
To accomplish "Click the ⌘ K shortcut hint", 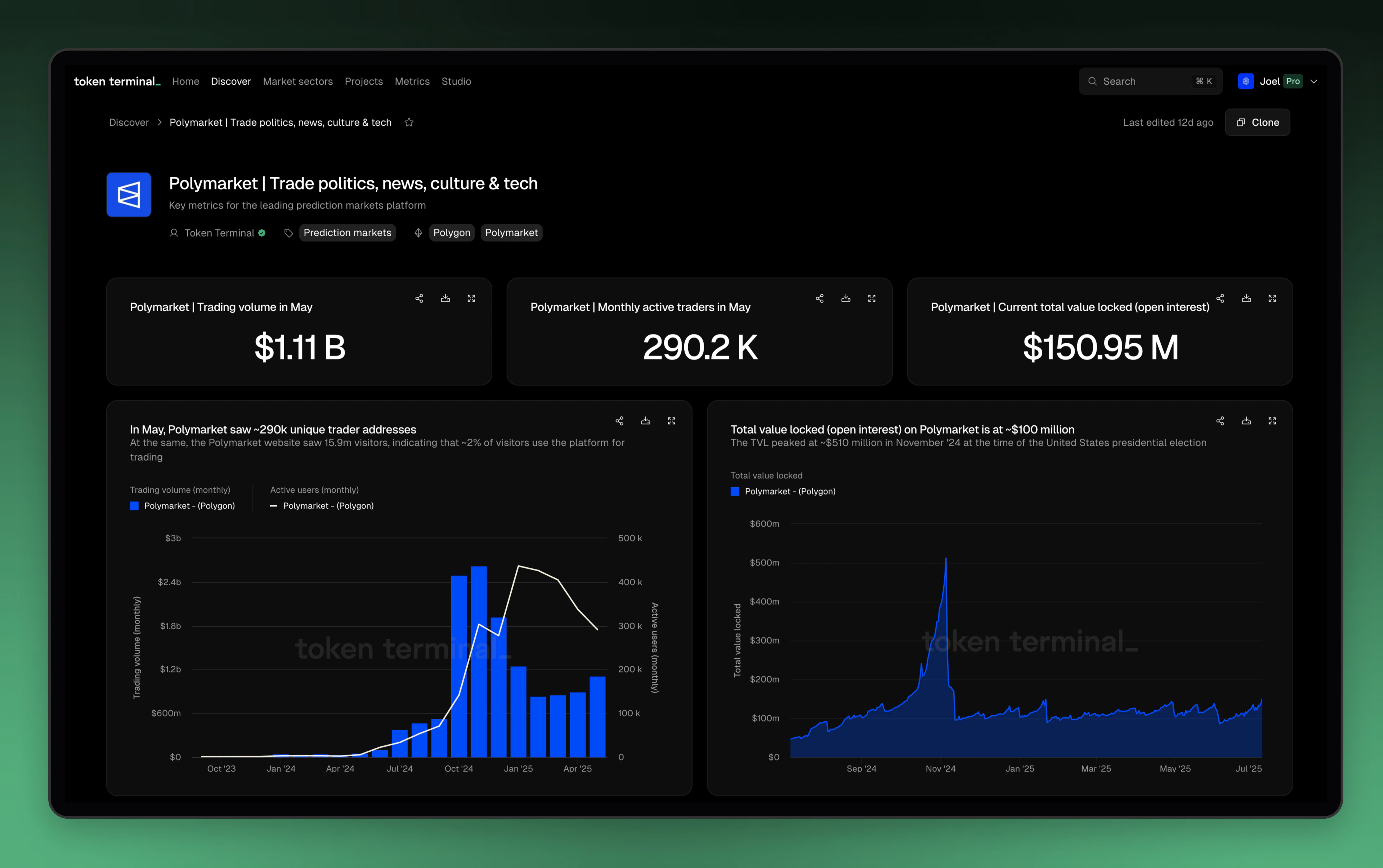I will (x=1204, y=81).
